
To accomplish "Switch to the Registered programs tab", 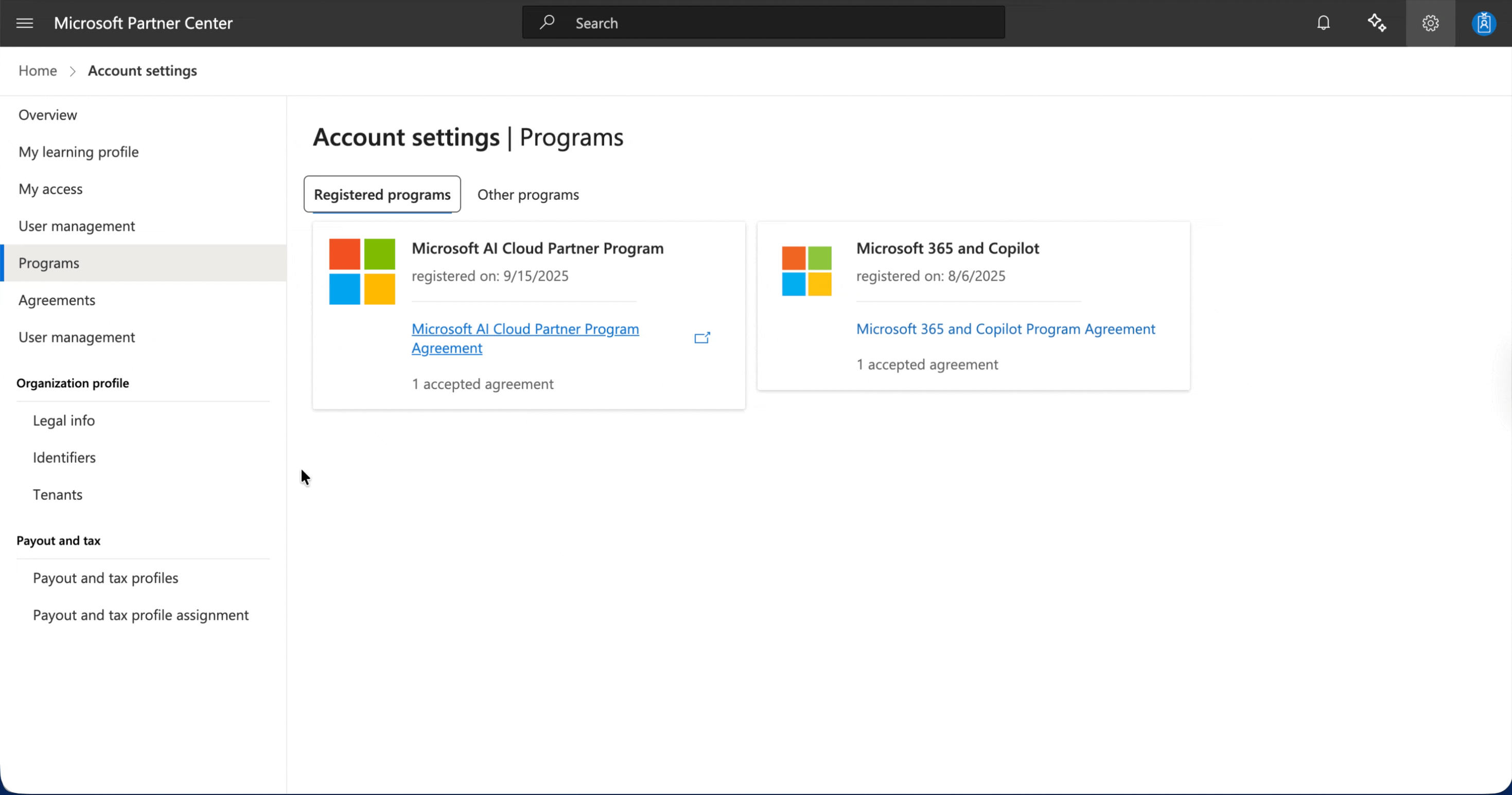I will tap(382, 194).
